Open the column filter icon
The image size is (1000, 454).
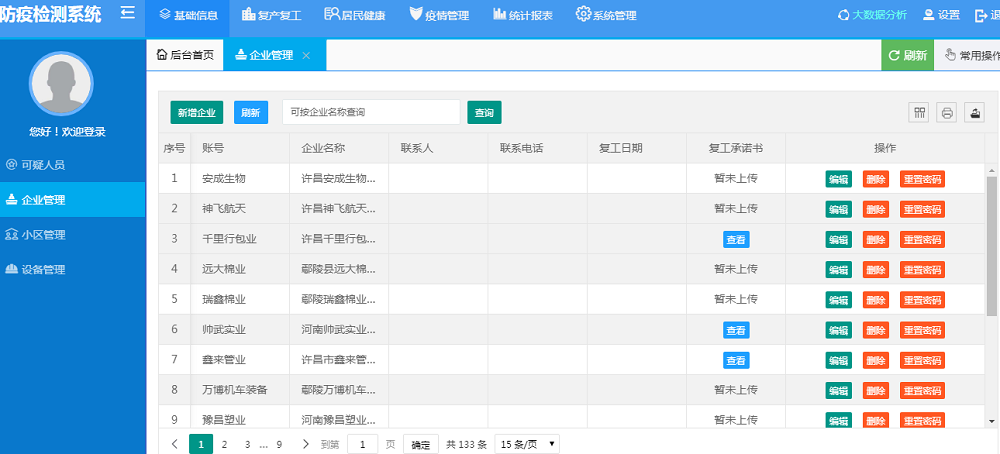pos(918,113)
